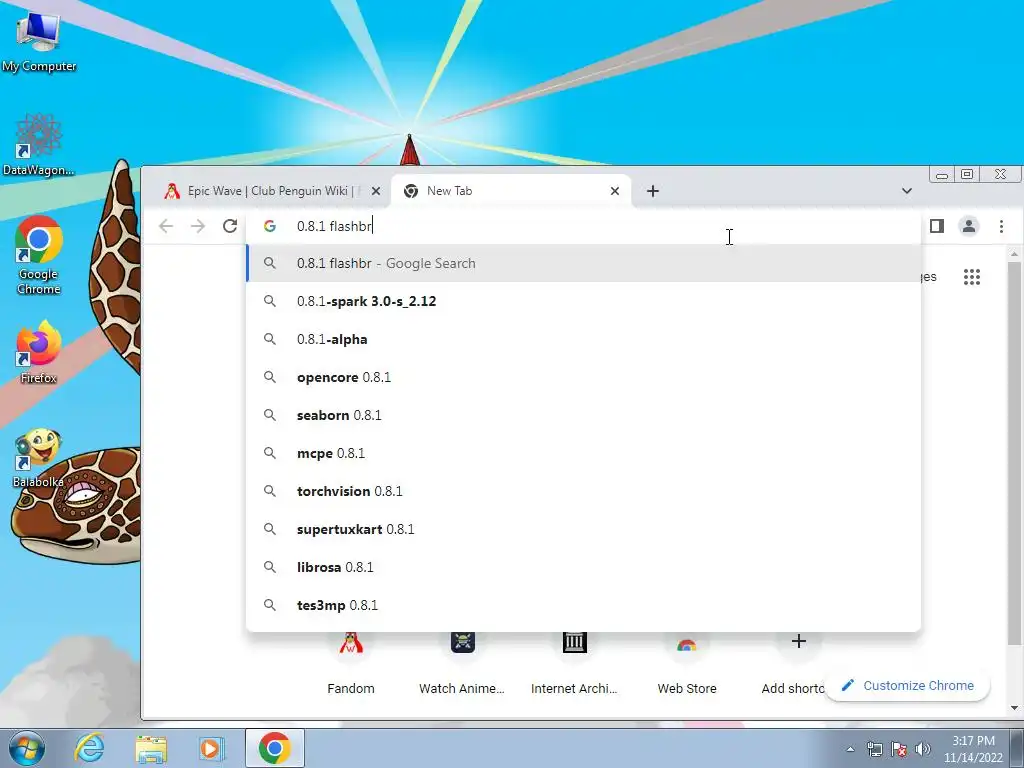Screen dimensions: 1024x768
Task: Launch Internet Explorer from taskbar
Action: [88, 748]
